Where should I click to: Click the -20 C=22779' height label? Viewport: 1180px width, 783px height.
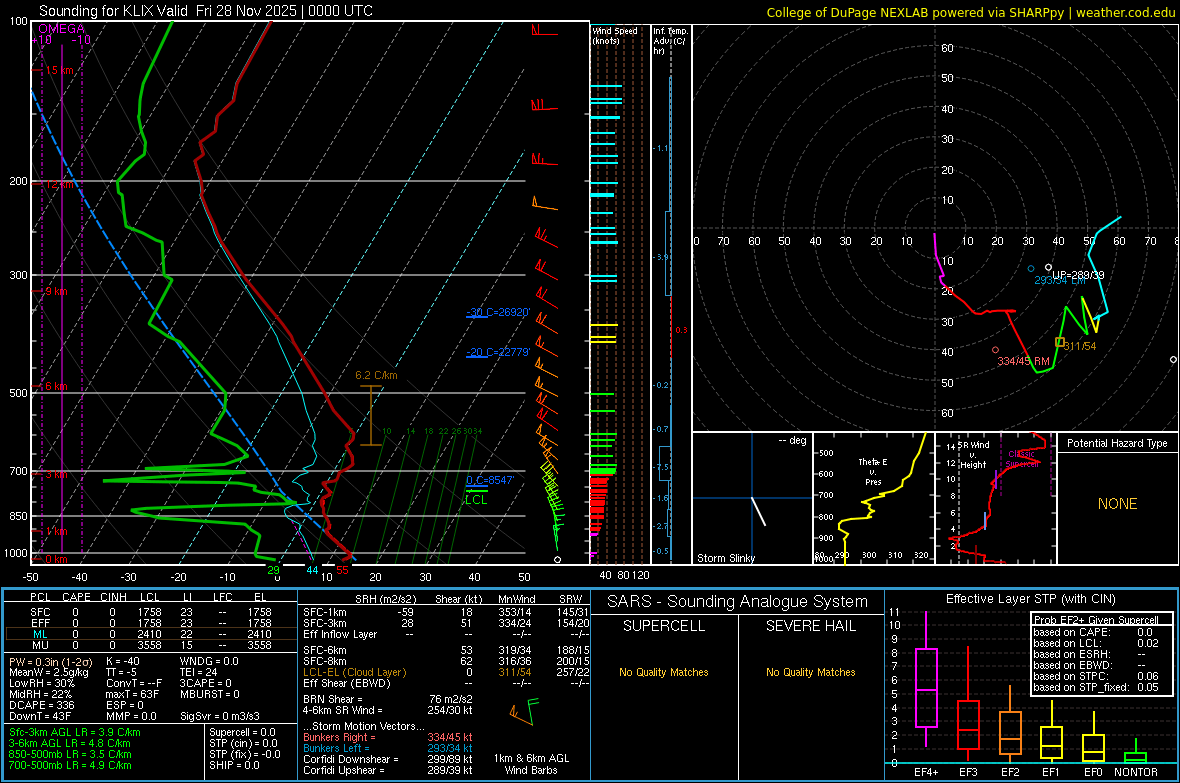[x=497, y=352]
